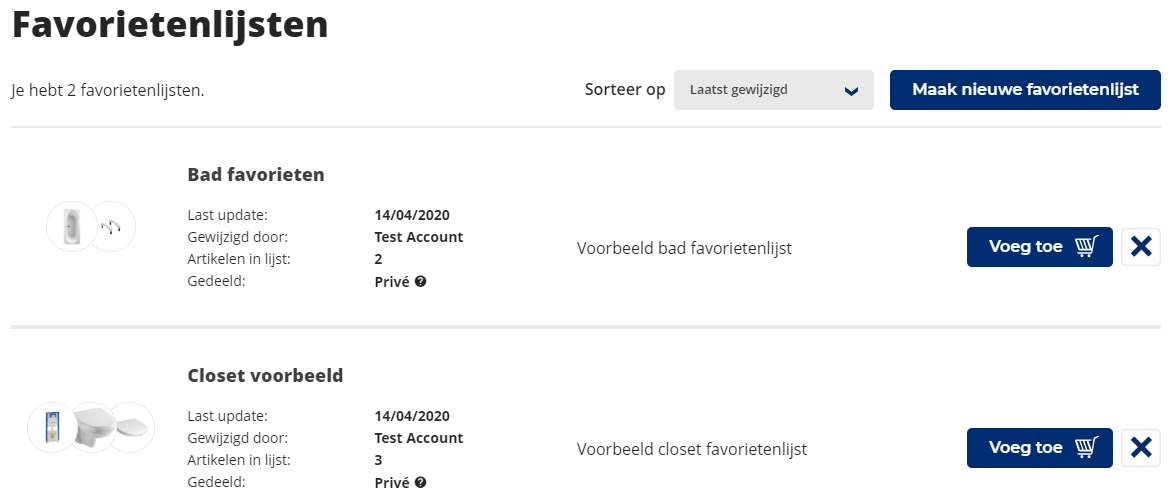Click help icon beside Privé in Closet voorbeeld
1171x504 pixels.
coord(421,483)
